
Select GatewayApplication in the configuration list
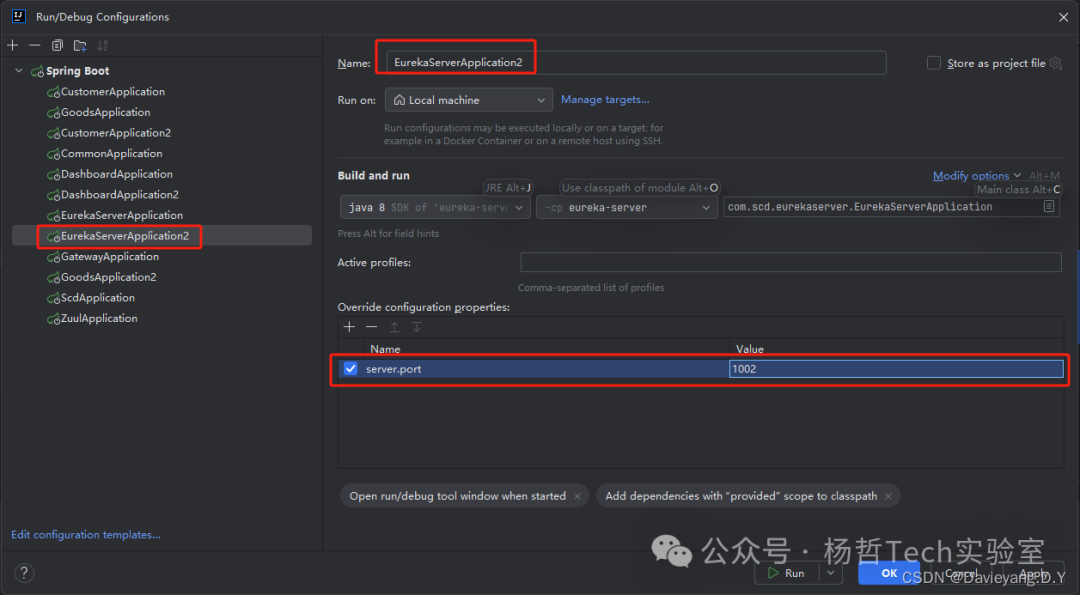coord(109,257)
